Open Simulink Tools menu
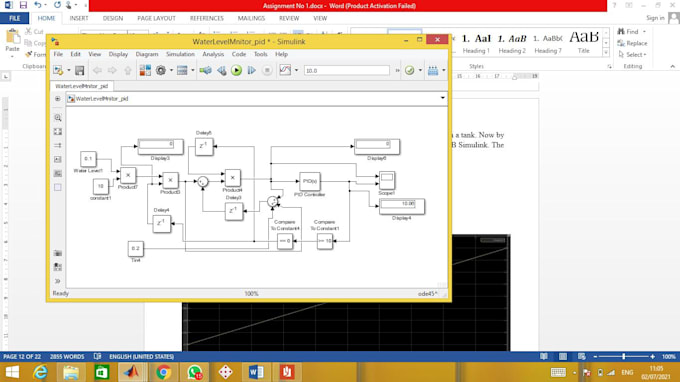The width and height of the screenshot is (680, 382). 260,54
